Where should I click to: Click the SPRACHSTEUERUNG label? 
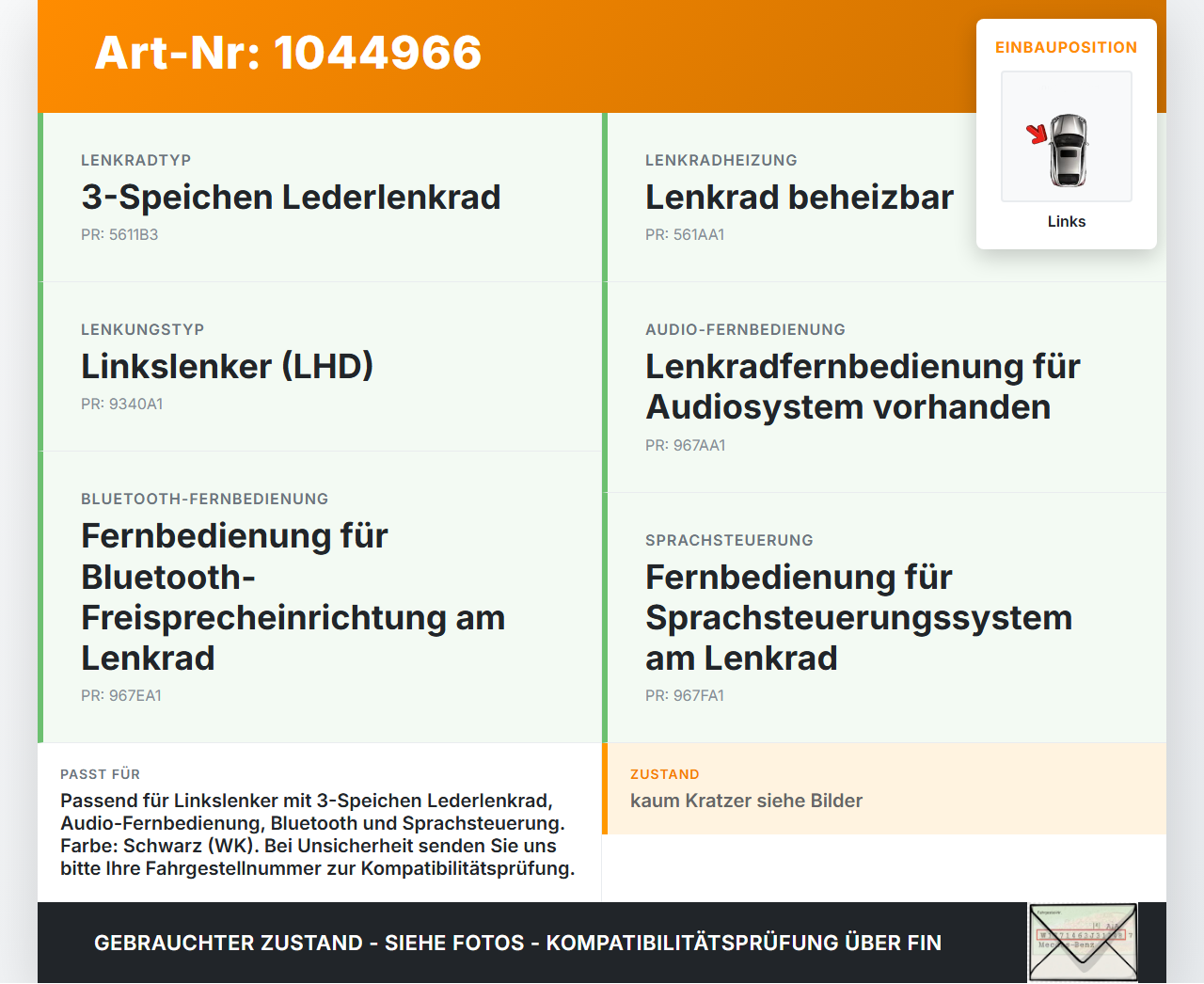(x=730, y=540)
